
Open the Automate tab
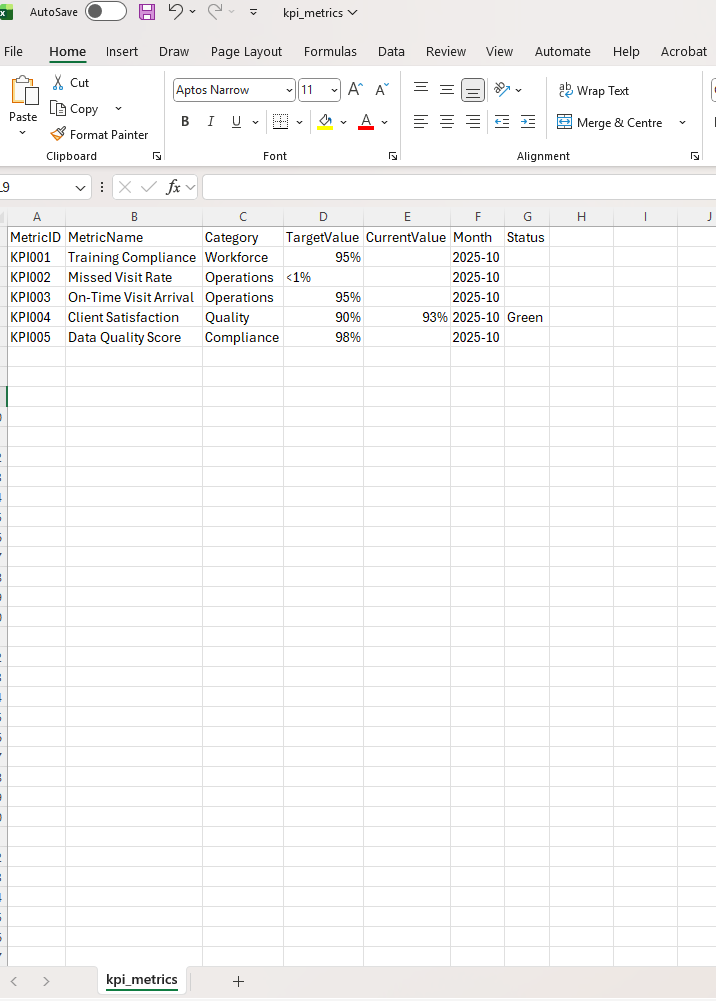click(563, 52)
